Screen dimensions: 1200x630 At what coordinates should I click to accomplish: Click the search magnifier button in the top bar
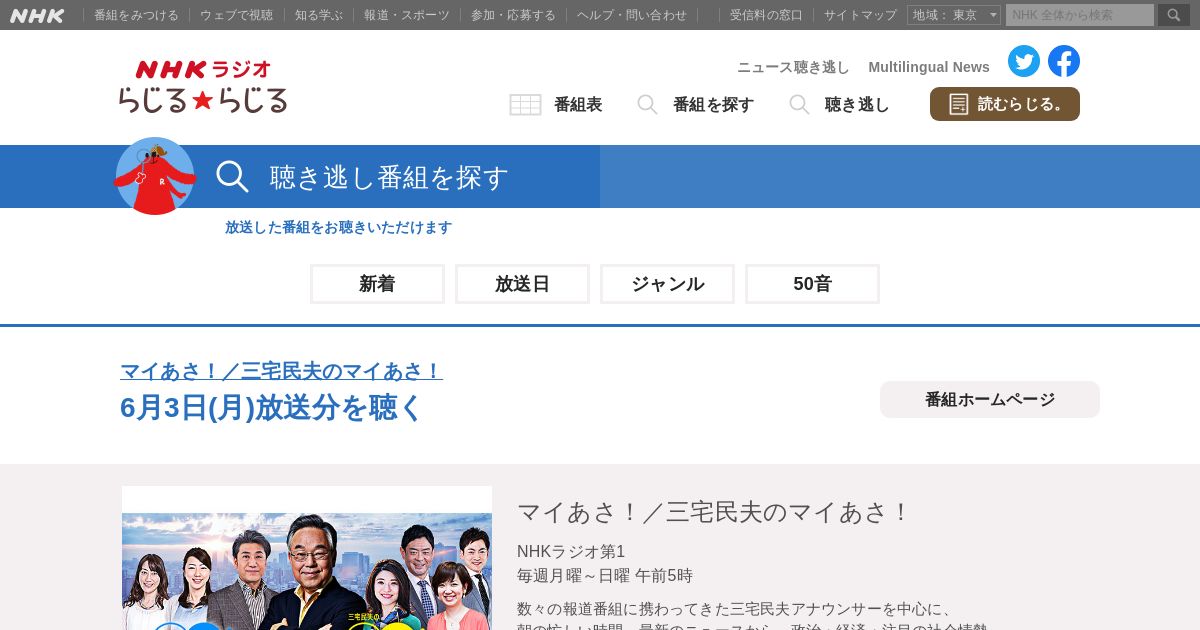coord(1174,15)
